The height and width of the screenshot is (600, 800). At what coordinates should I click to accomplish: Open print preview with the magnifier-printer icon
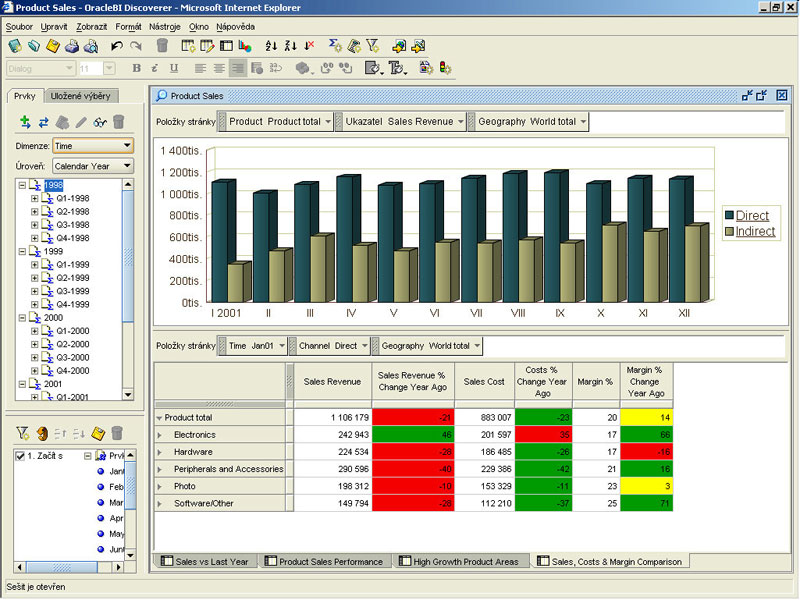(x=91, y=46)
